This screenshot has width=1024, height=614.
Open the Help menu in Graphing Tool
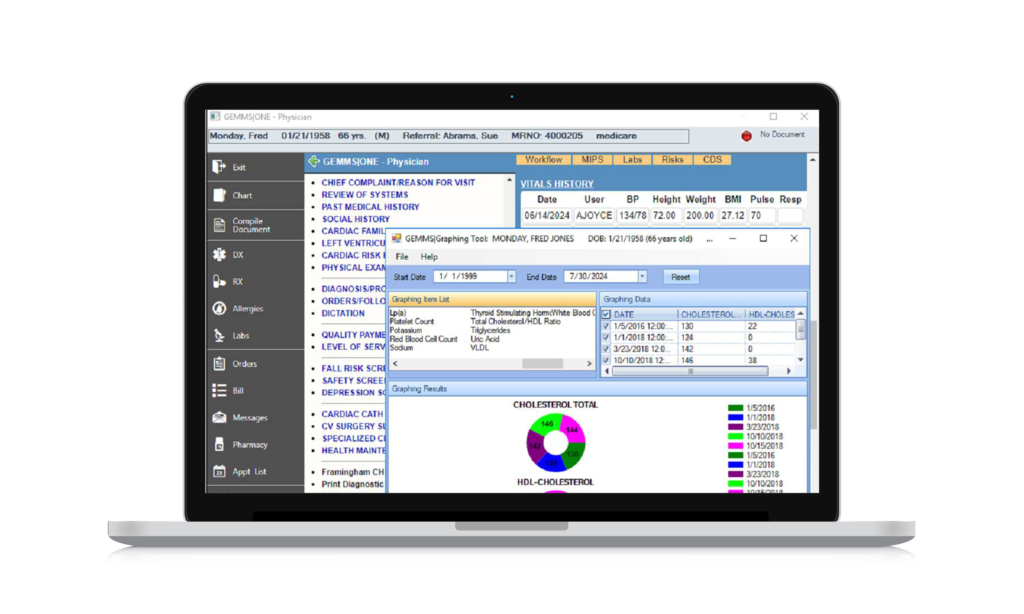tap(429, 257)
